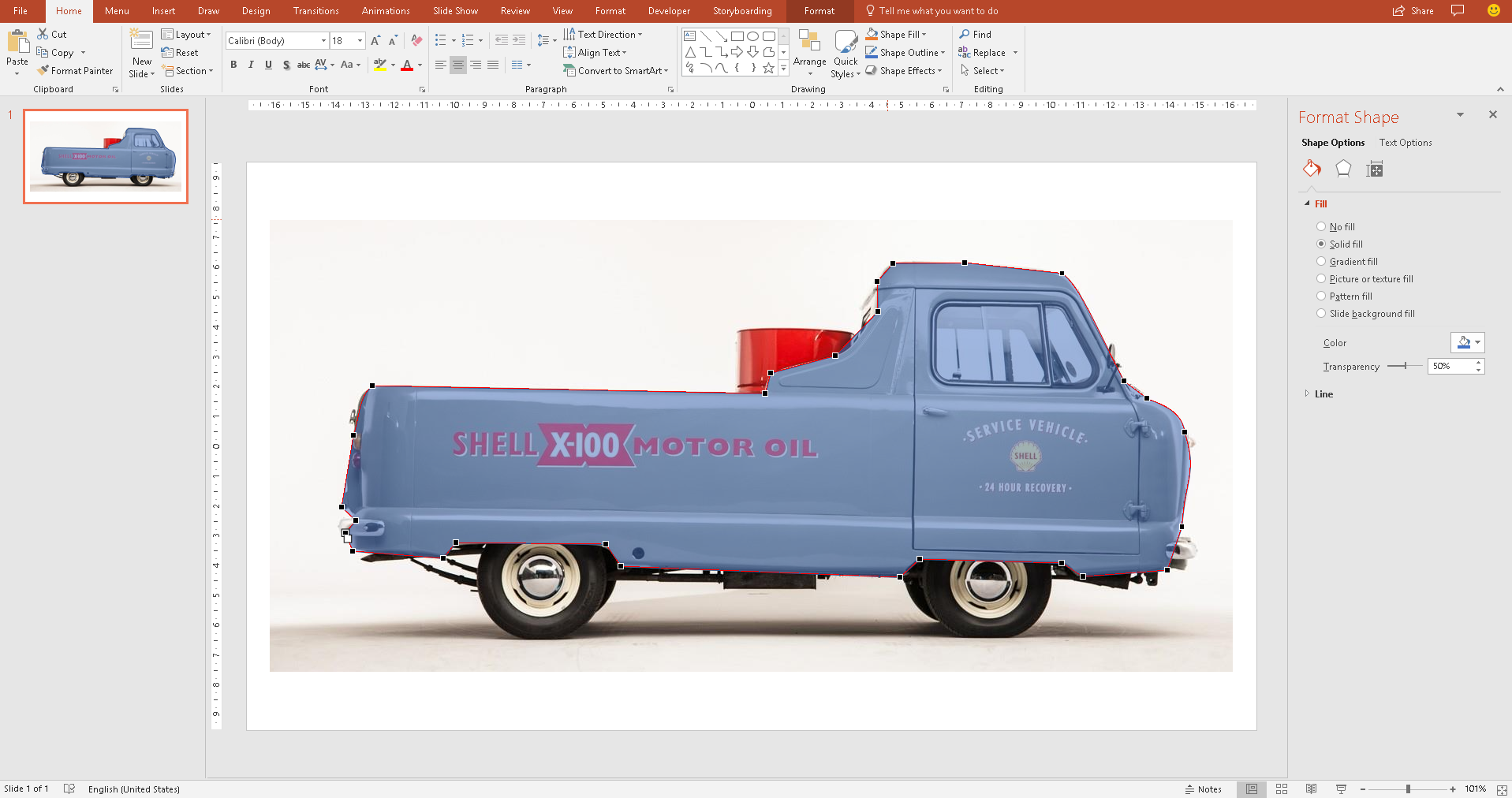Click the Format Painter brush
The image size is (1512, 798).
[x=43, y=70]
